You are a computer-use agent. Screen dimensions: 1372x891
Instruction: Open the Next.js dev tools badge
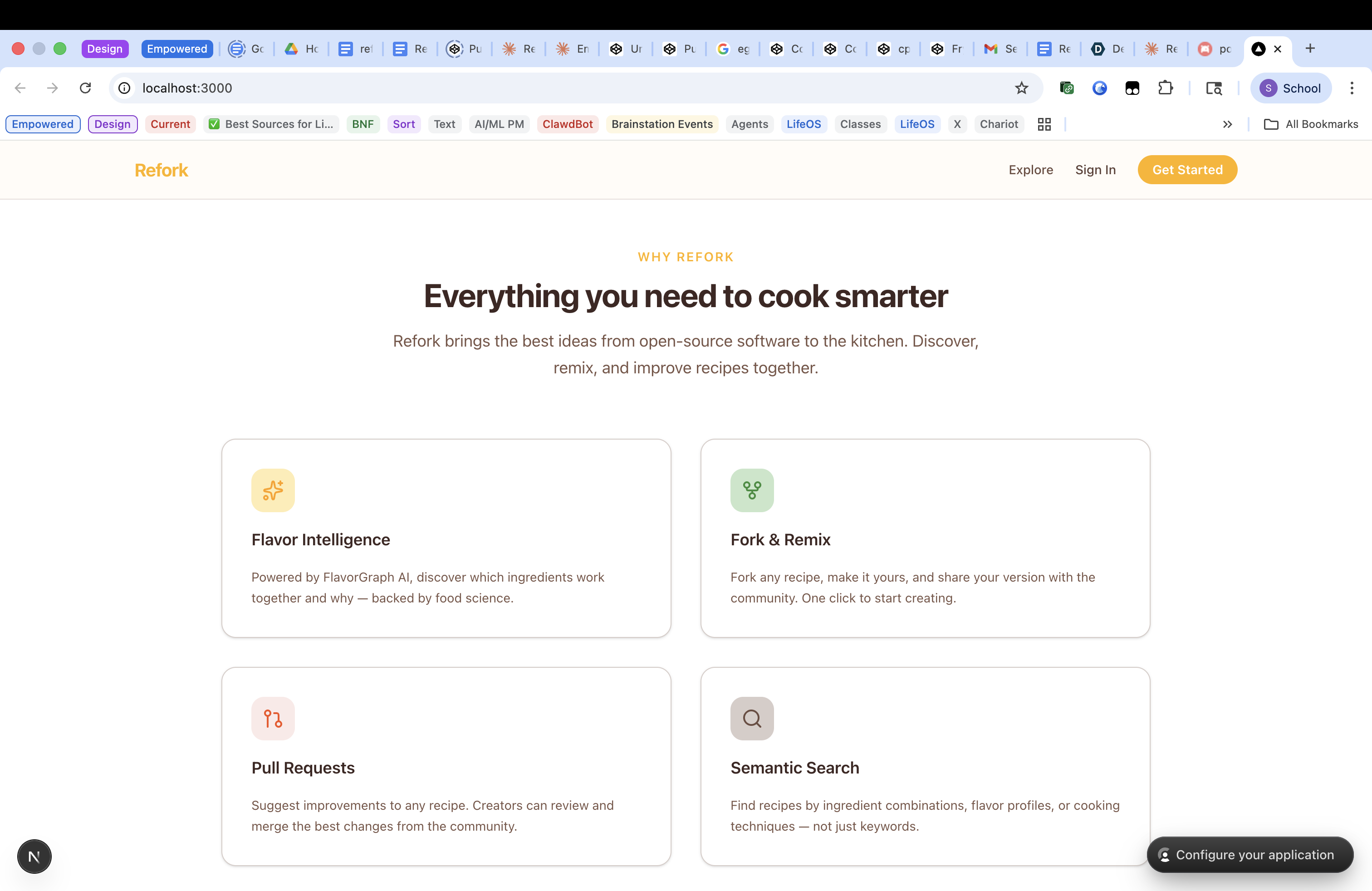pos(34,857)
